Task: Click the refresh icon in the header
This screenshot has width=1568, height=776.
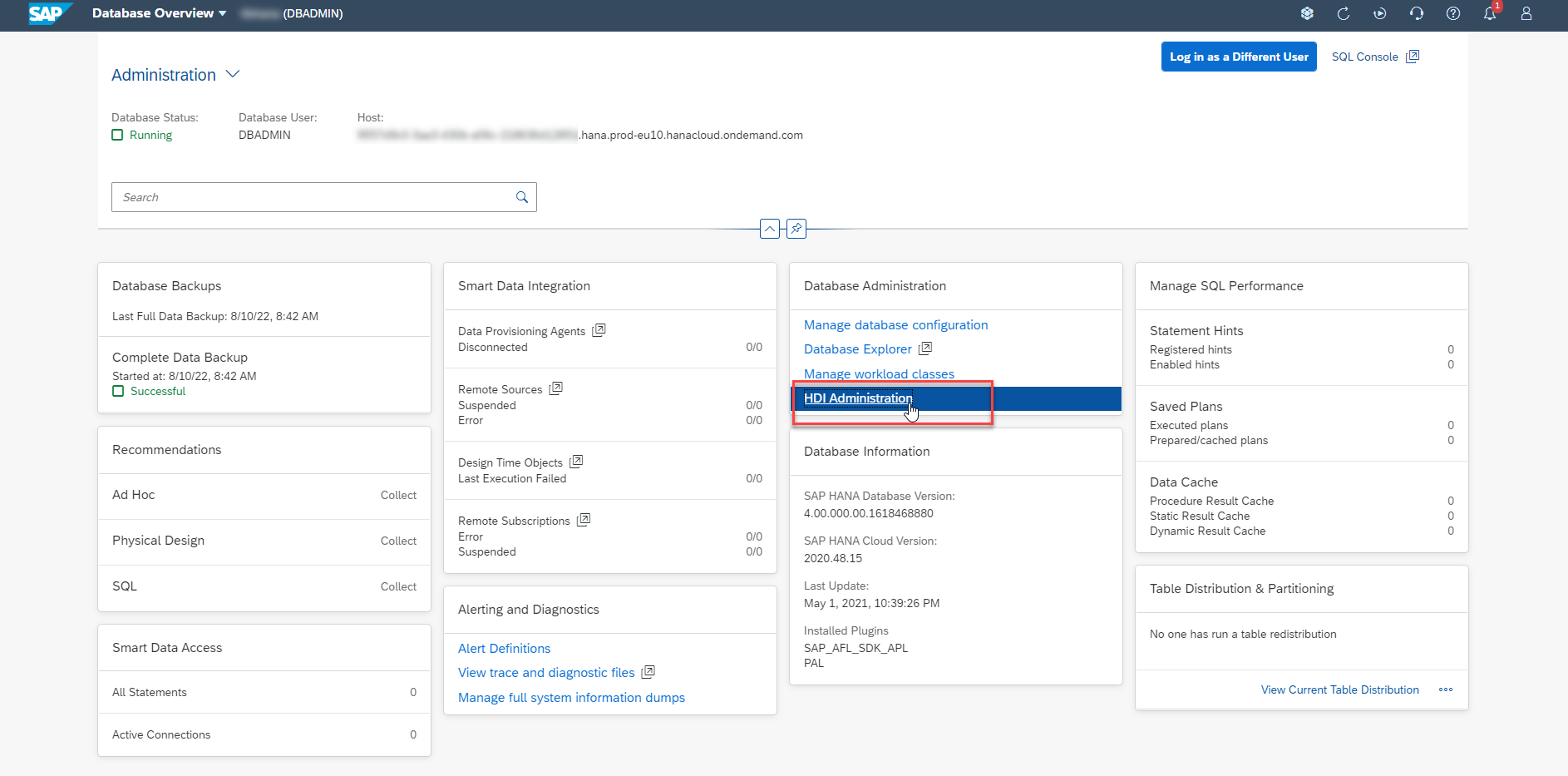Action: tap(1344, 13)
